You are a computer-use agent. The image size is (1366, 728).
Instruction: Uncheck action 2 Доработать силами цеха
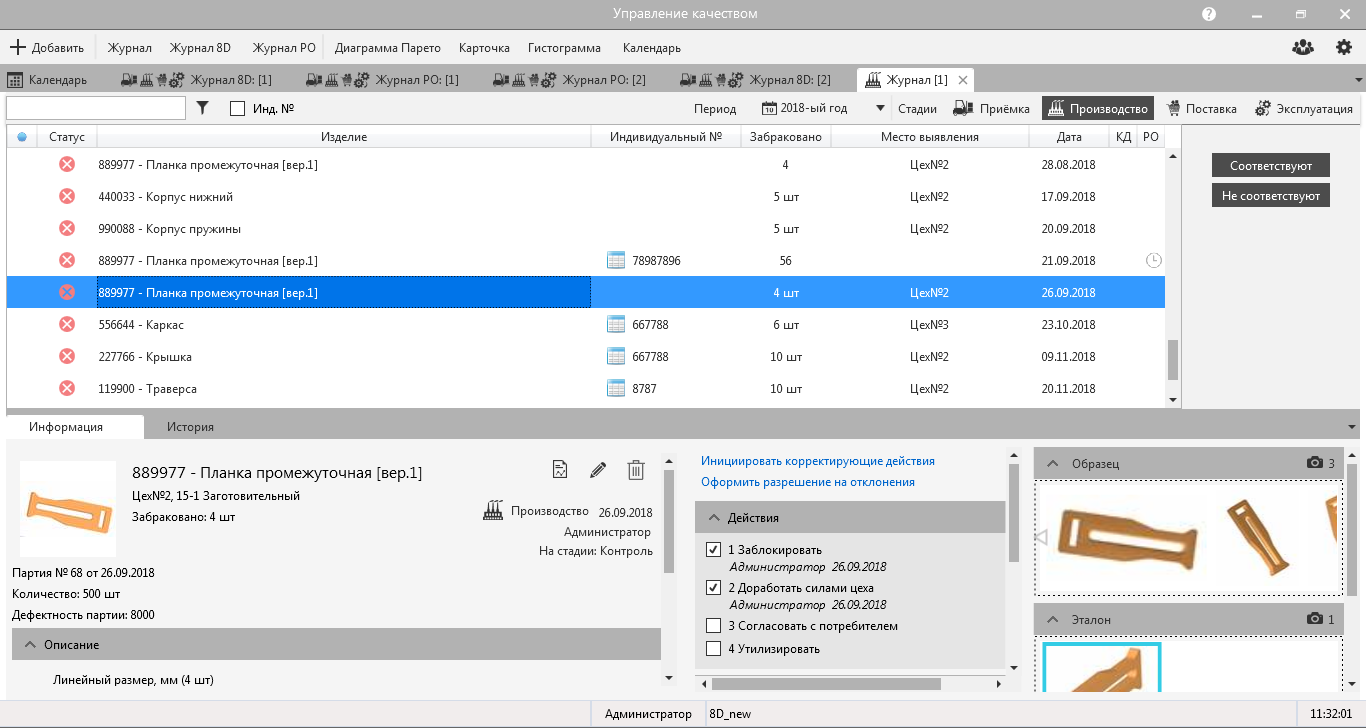pyautogui.click(x=713, y=587)
